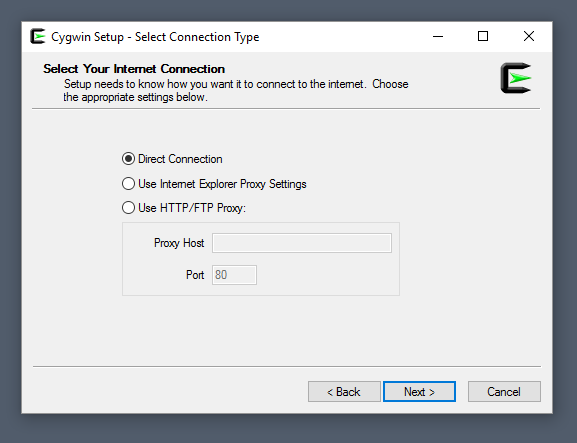Click the large Cygwin logo in header
Viewport: 577px width, 443px height.
516,78
